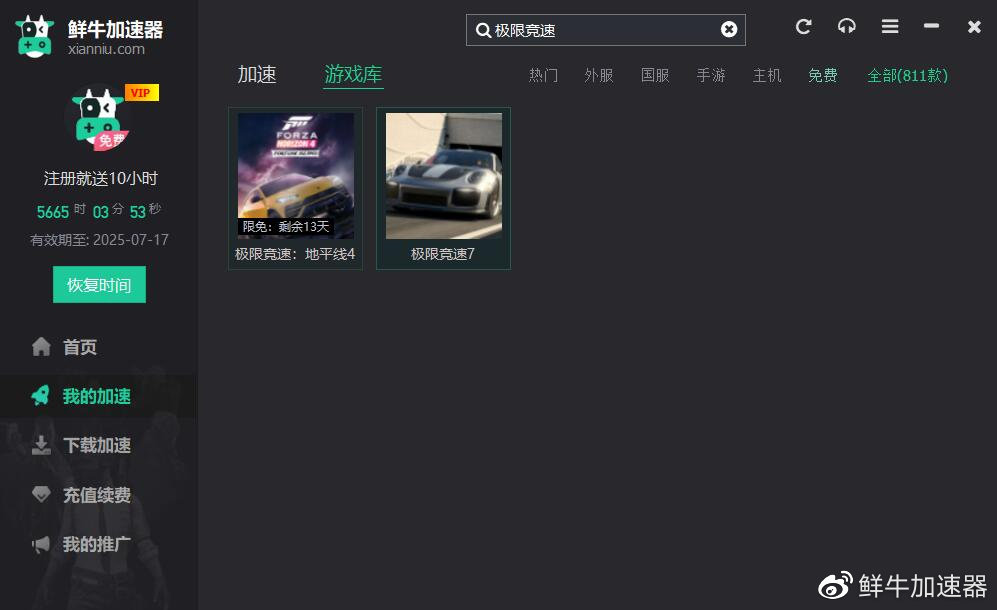Click the 极限竞速：地平线4 title text
The image size is (997, 610).
(295, 254)
